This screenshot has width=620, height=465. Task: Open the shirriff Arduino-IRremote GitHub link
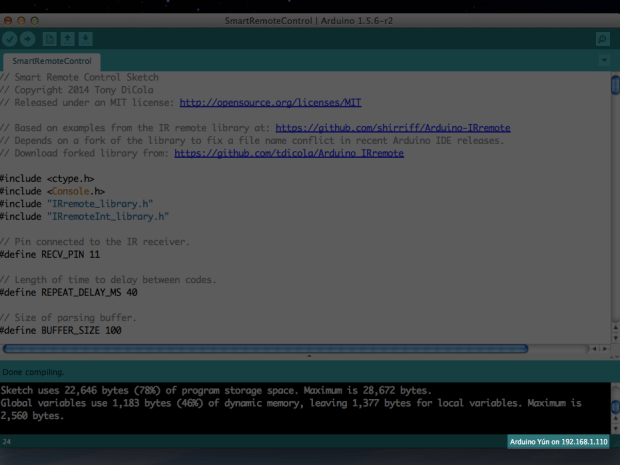pos(393,128)
